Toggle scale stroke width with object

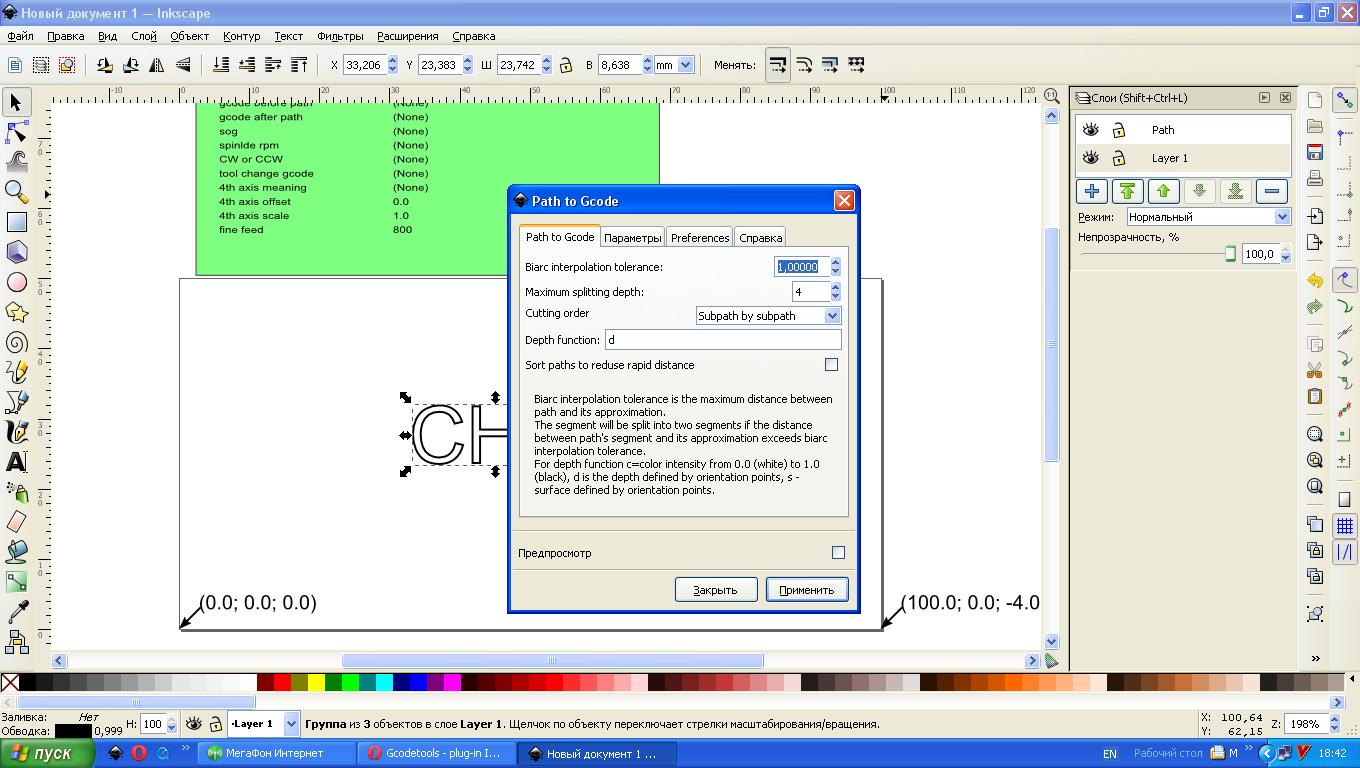(777, 65)
